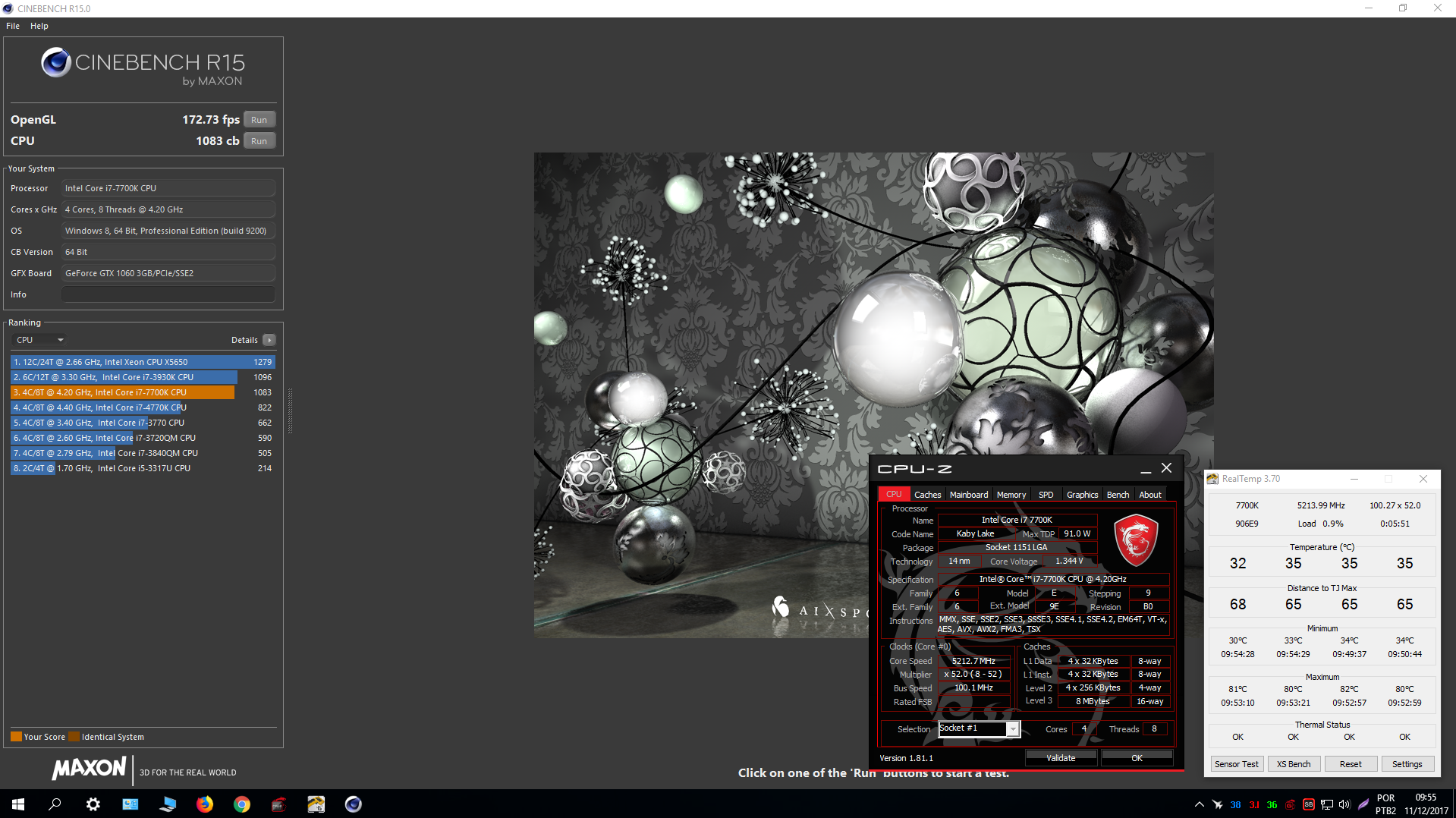This screenshot has width=1456, height=818.
Task: Expand ranking Details arrow
Action: (269, 340)
